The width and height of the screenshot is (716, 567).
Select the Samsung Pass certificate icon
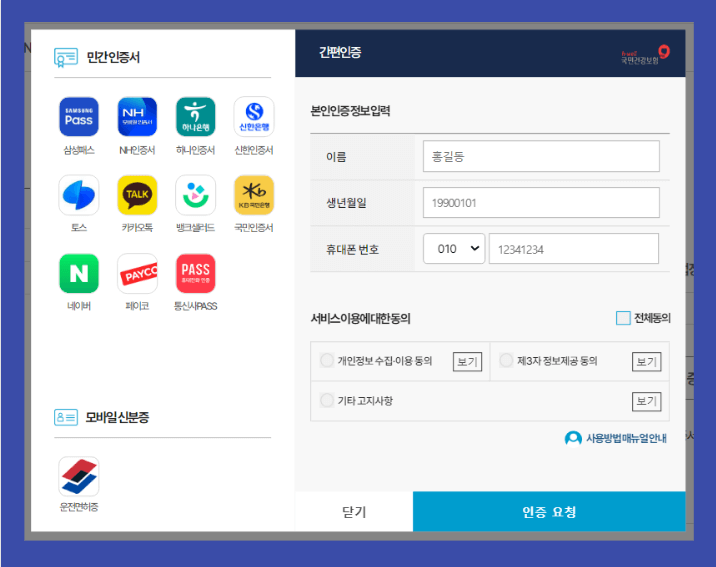pyautogui.click(x=79, y=116)
